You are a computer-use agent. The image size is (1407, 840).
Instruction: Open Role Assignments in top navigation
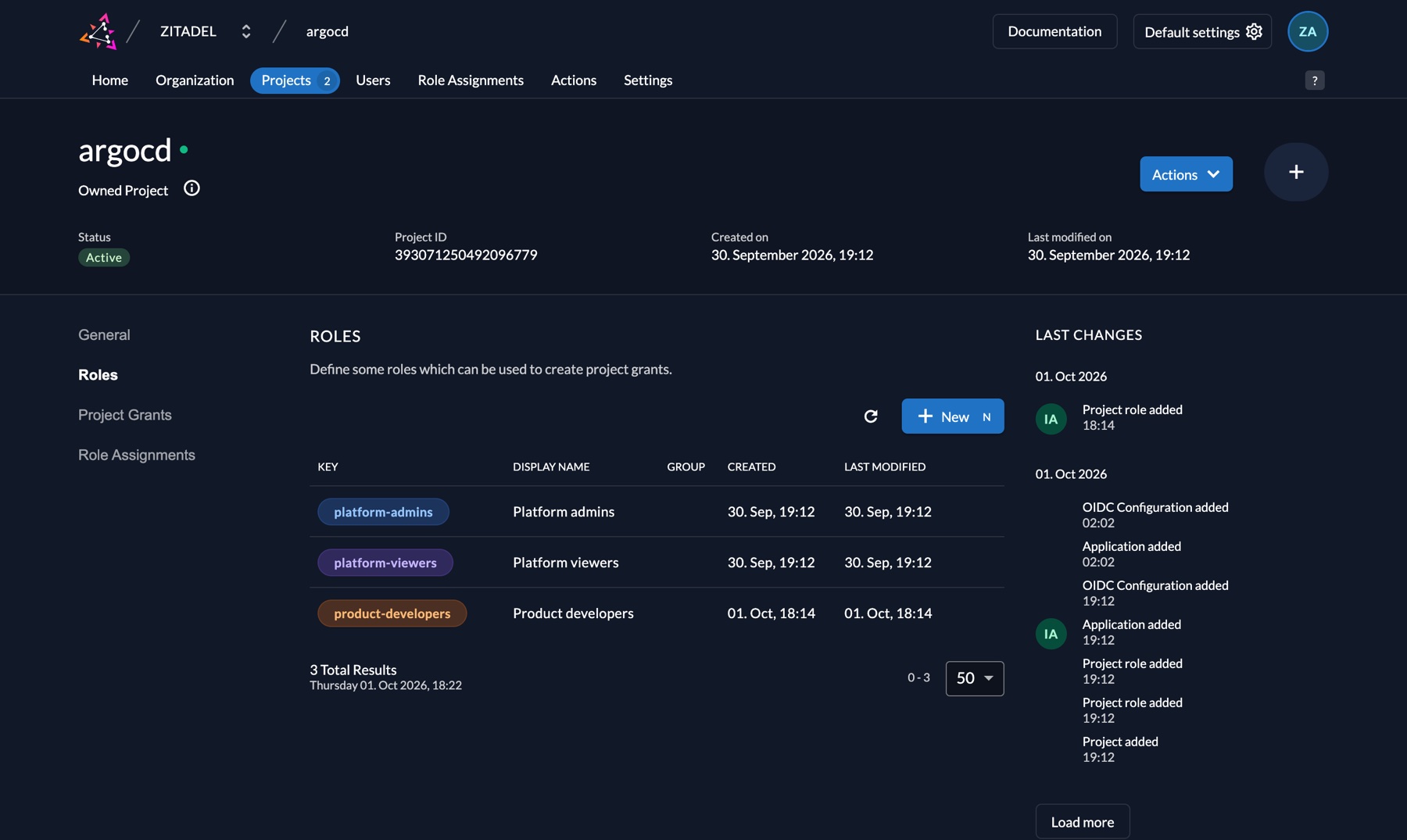(x=471, y=80)
